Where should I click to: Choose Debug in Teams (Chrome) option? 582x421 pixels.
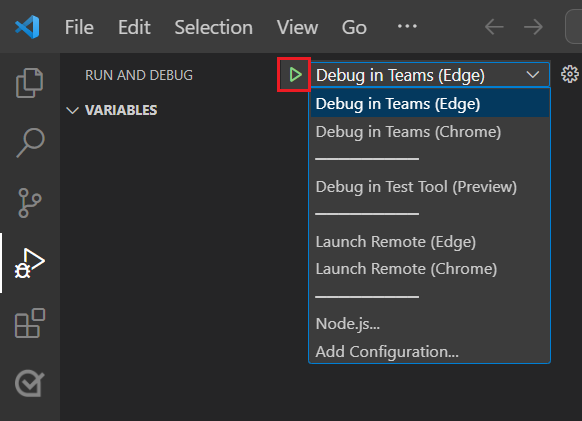tap(430, 132)
